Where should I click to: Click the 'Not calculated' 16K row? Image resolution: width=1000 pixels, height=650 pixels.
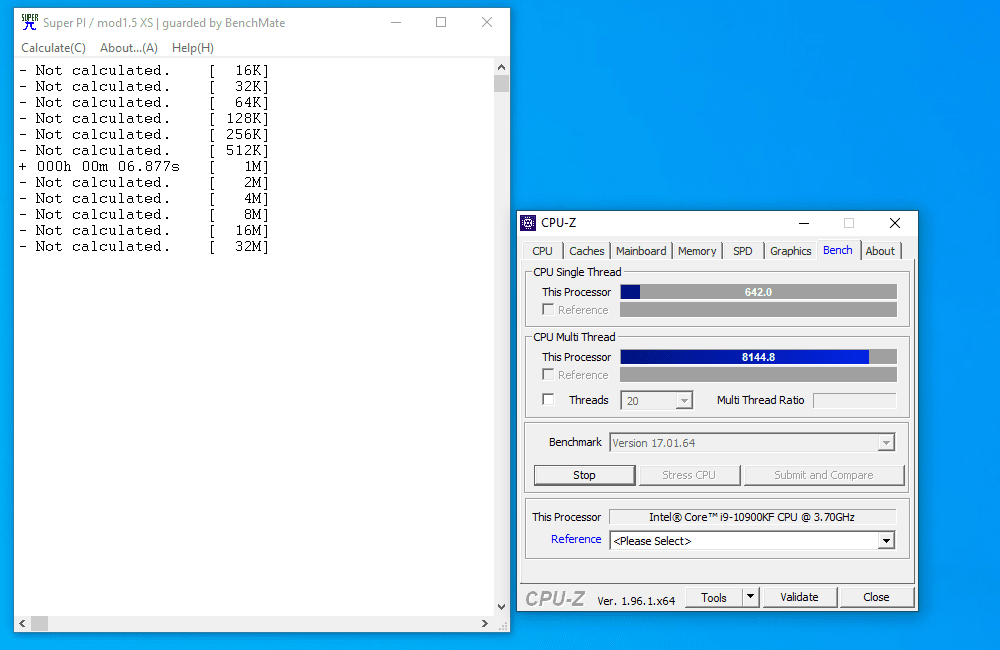[x=144, y=70]
